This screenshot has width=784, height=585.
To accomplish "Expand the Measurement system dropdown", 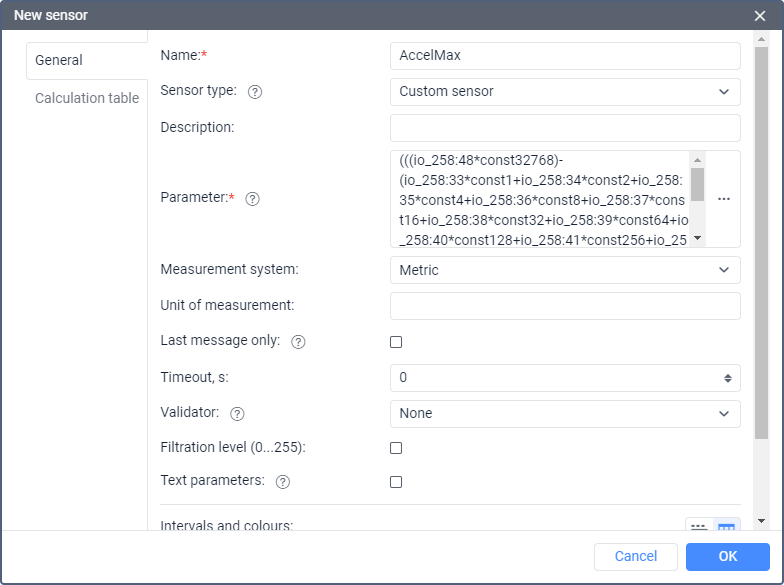I will point(565,270).
